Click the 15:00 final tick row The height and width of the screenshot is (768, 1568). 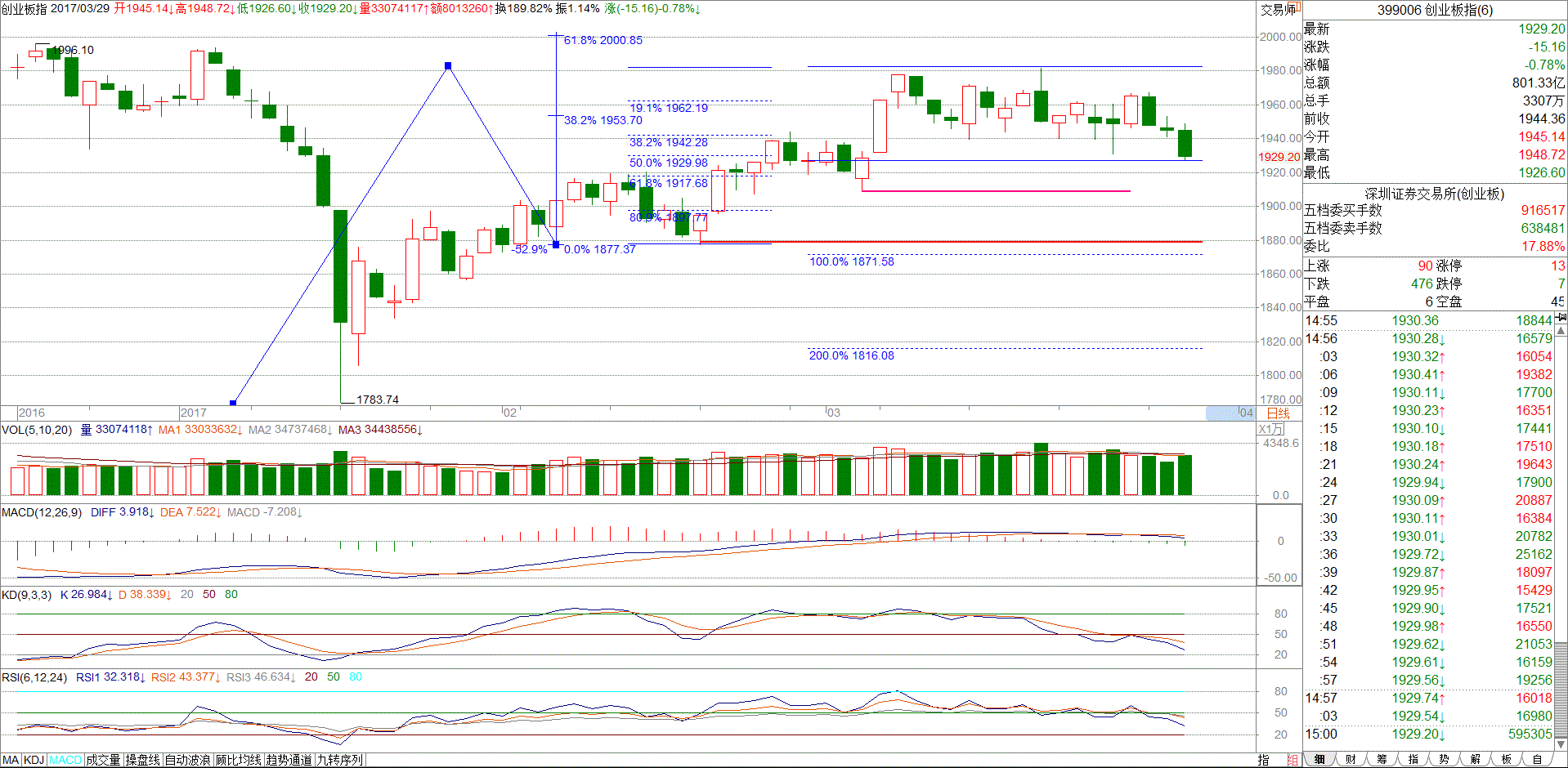click(1428, 734)
